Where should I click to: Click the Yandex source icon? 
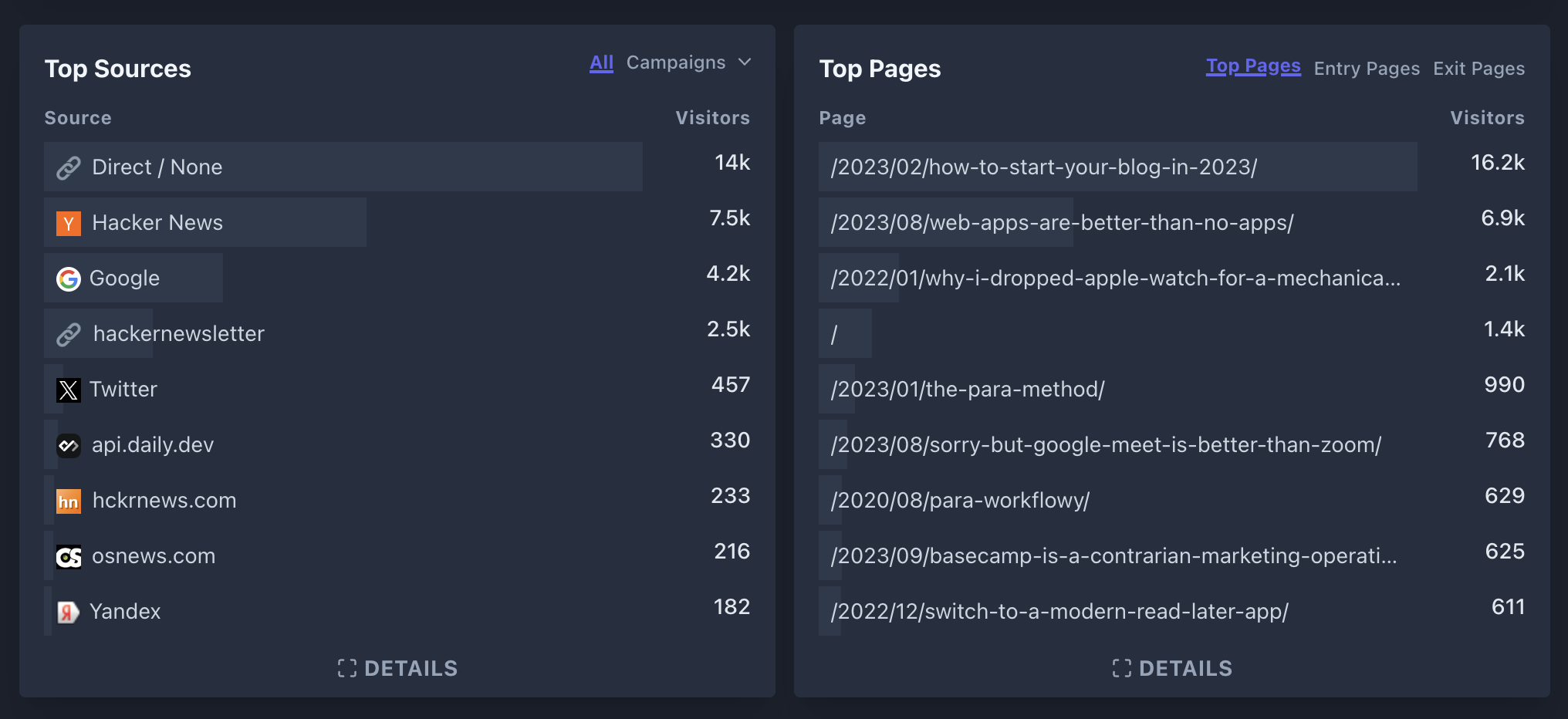[x=69, y=612]
